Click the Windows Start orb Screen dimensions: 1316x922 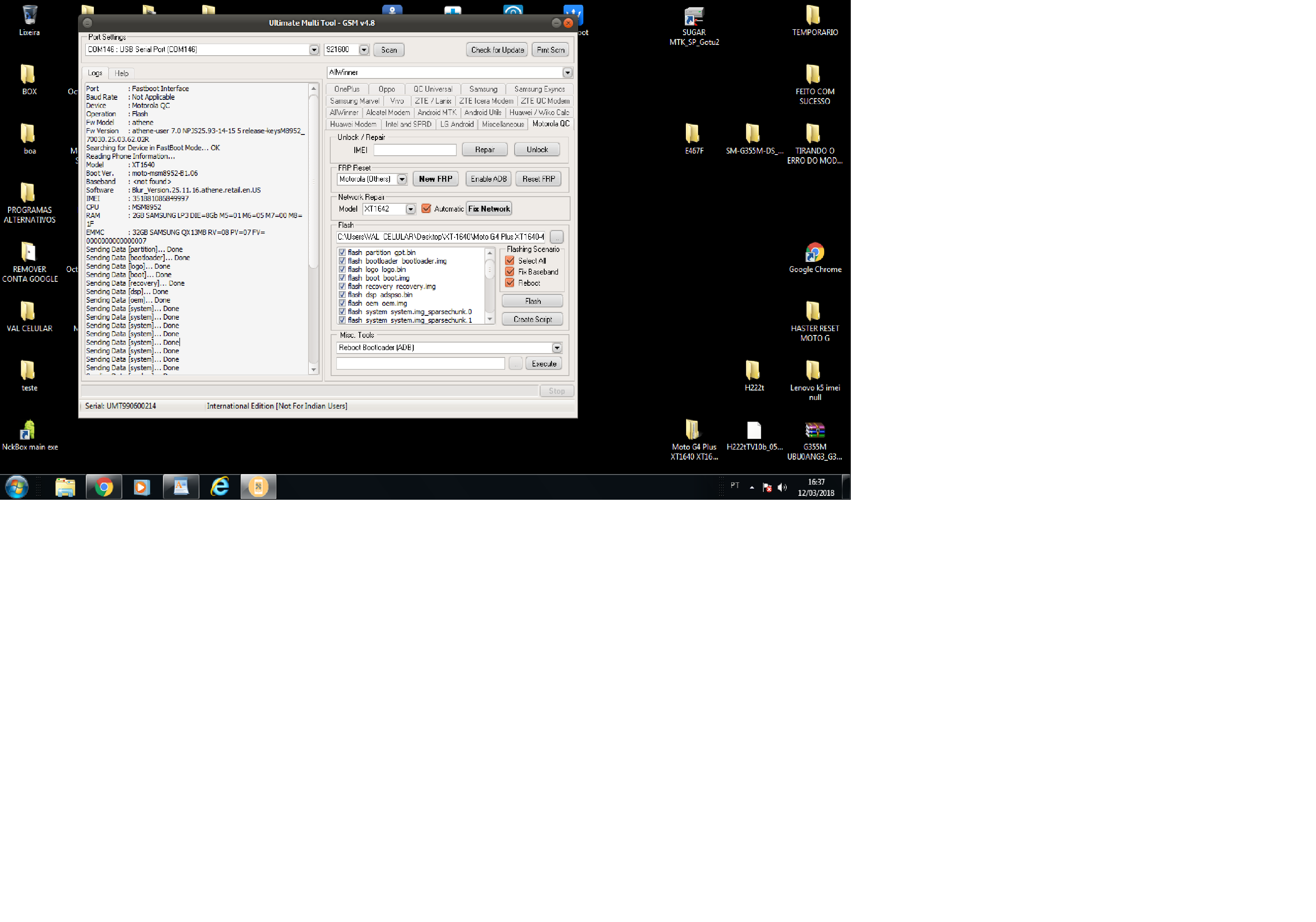click(17, 487)
